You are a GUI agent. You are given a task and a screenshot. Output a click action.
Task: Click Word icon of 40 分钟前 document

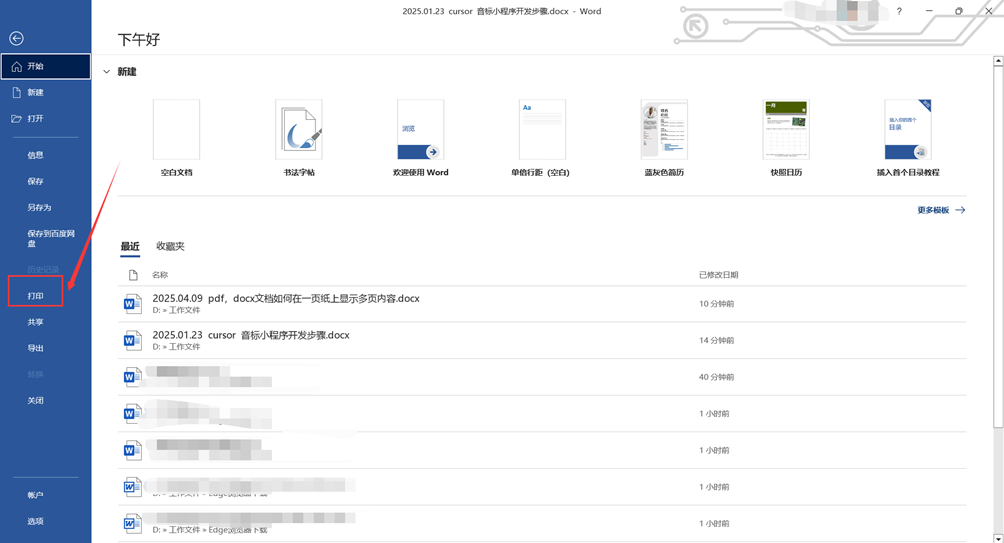(x=132, y=377)
